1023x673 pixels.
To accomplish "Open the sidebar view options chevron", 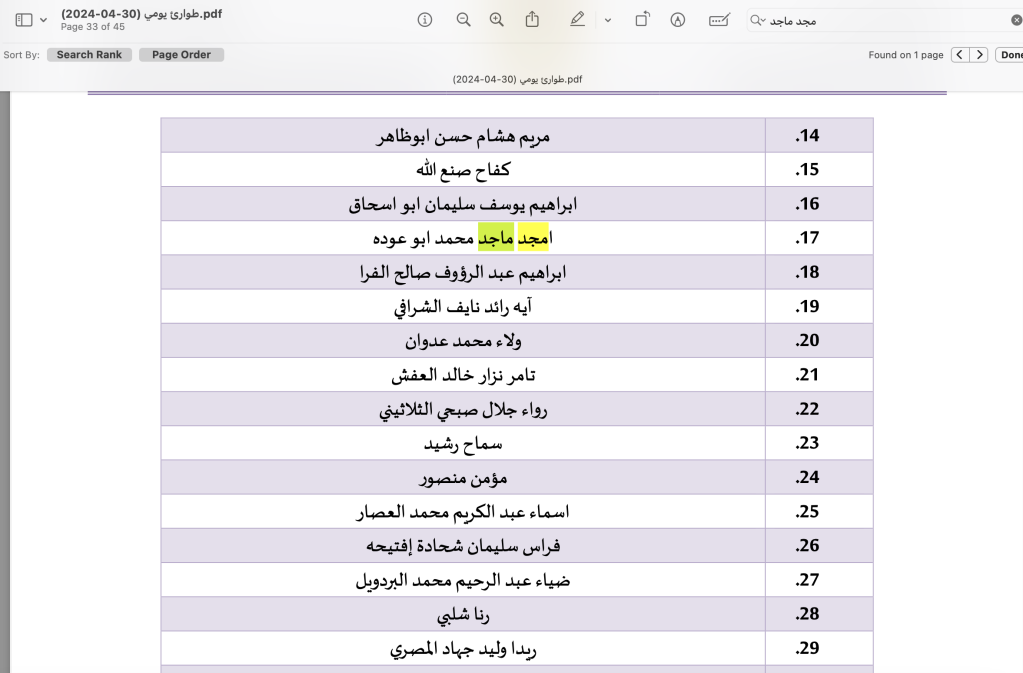I will pos(43,20).
